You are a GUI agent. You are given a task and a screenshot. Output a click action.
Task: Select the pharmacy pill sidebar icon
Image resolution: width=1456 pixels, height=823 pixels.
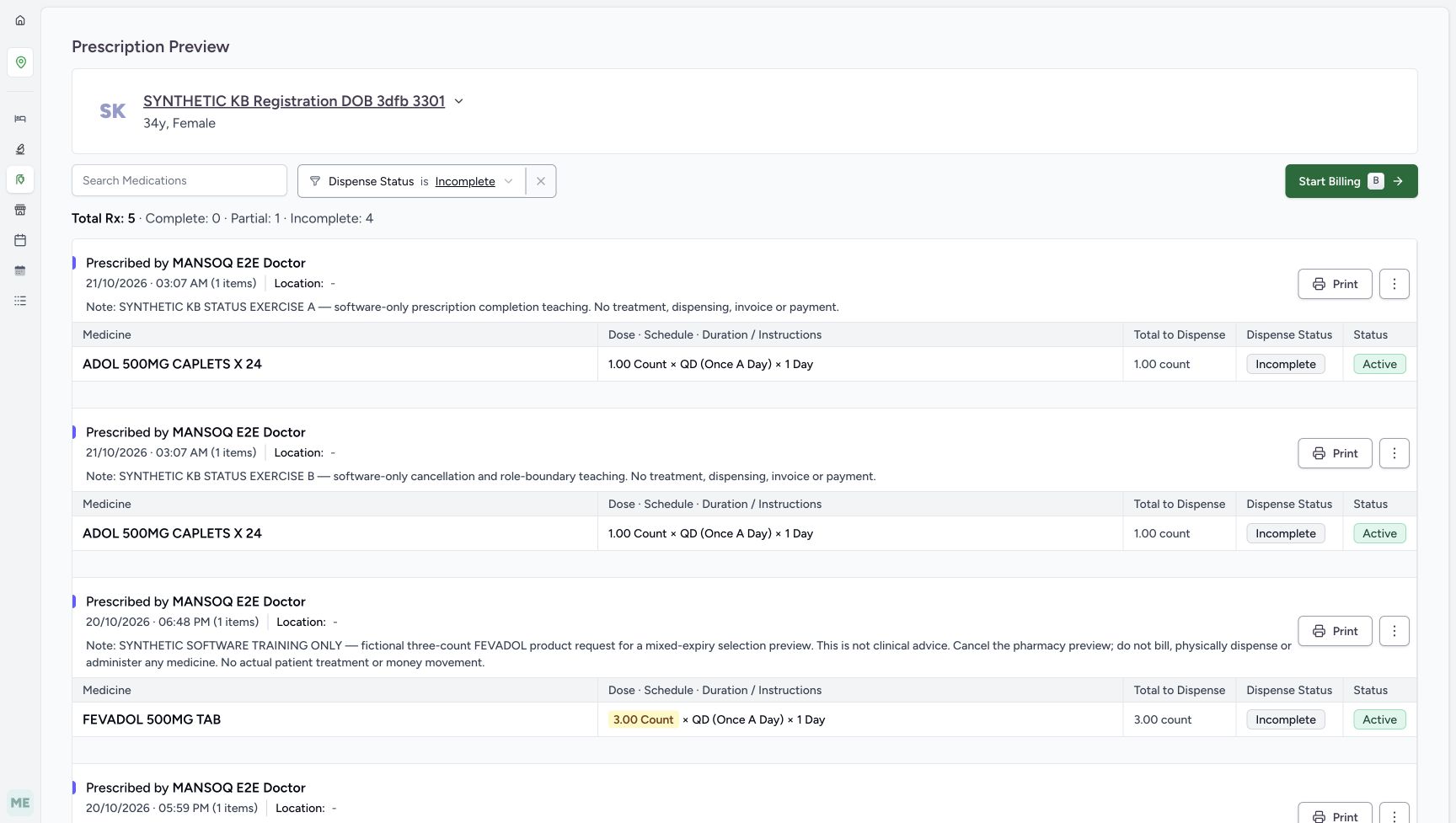click(20, 179)
